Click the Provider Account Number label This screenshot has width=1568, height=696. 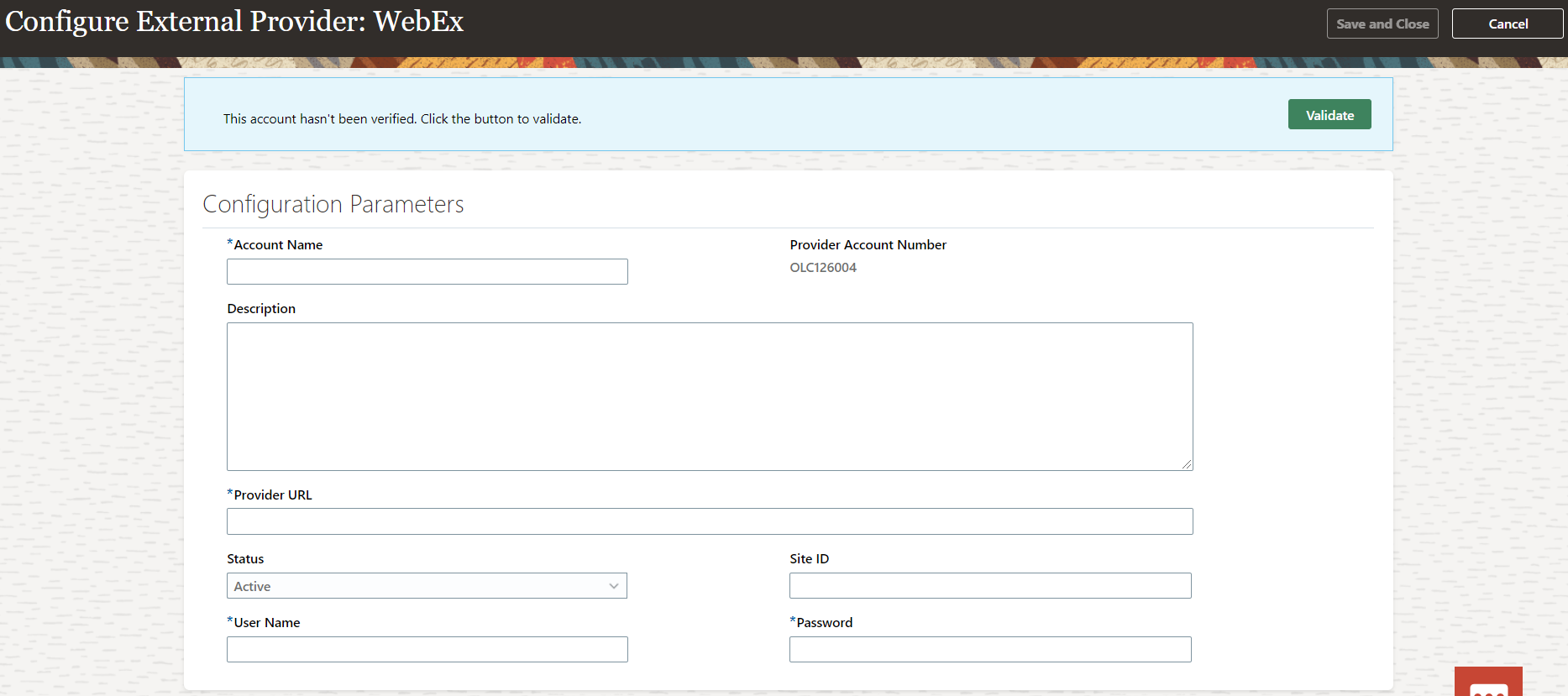[868, 245]
